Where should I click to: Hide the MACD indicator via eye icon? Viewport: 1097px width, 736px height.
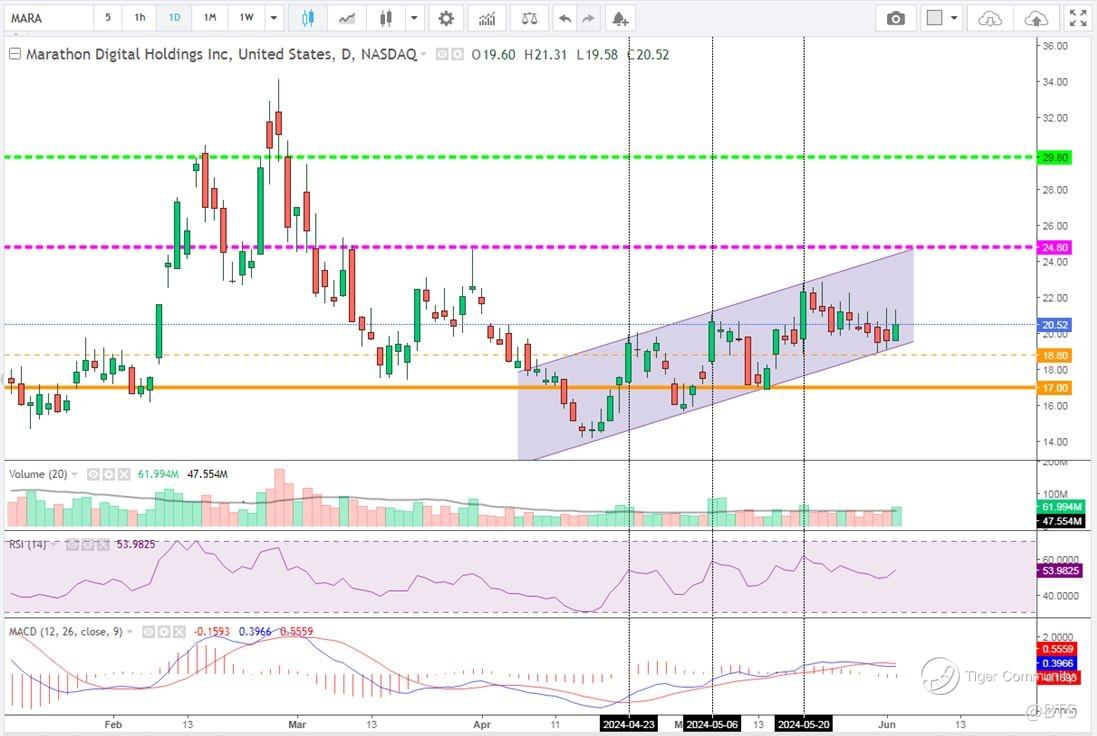click(148, 632)
